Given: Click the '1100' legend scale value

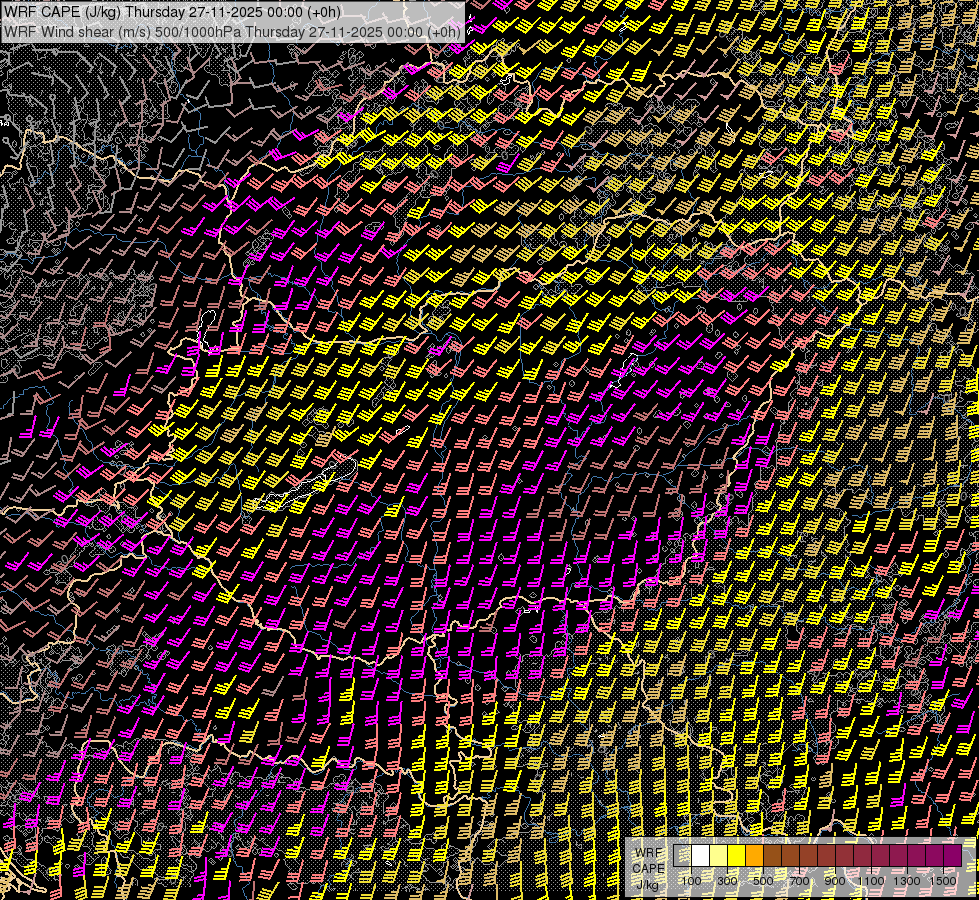Looking at the screenshot, I should pyautogui.click(x=871, y=881).
